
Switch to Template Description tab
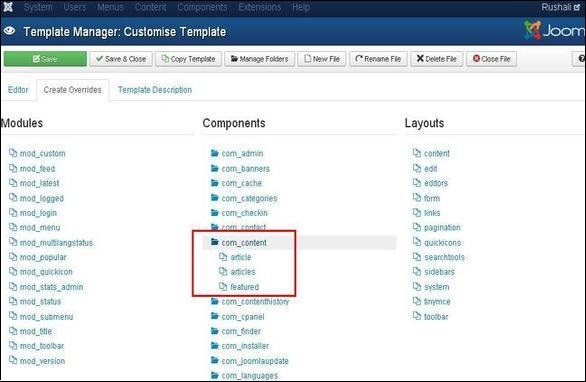coord(155,90)
